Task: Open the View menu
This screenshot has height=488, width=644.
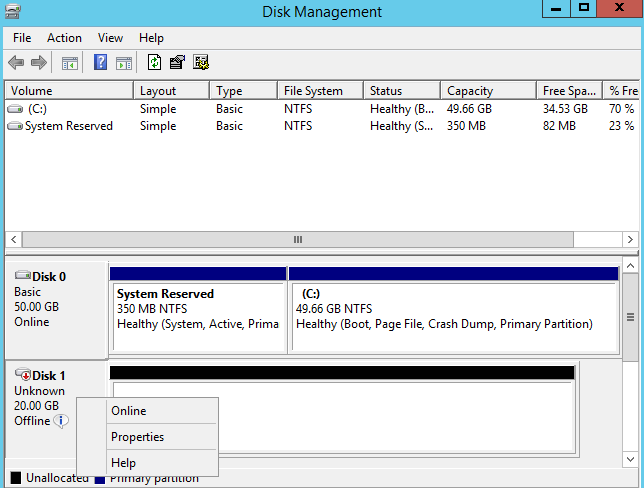Action: [x=111, y=38]
